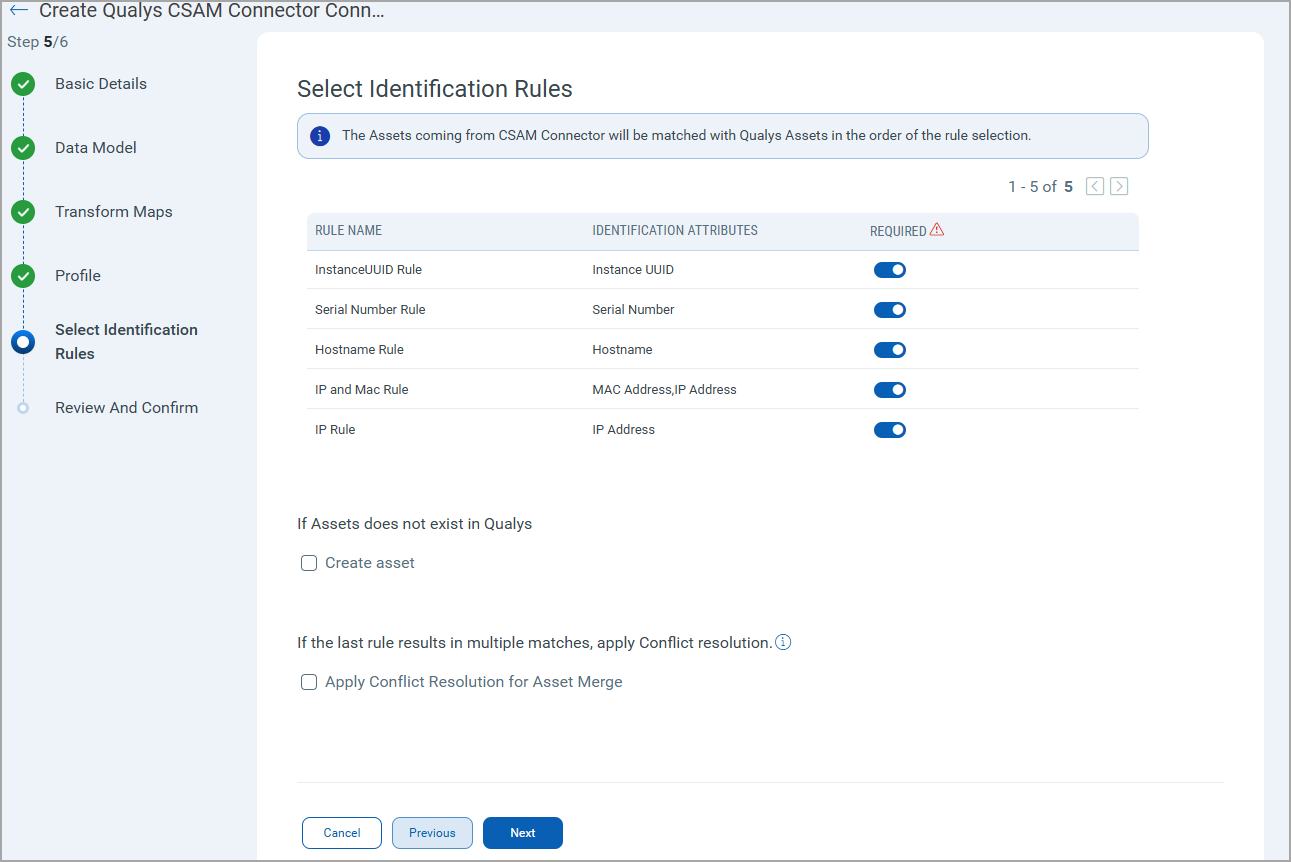Turn off the Hostname Rule toggle

coord(890,349)
